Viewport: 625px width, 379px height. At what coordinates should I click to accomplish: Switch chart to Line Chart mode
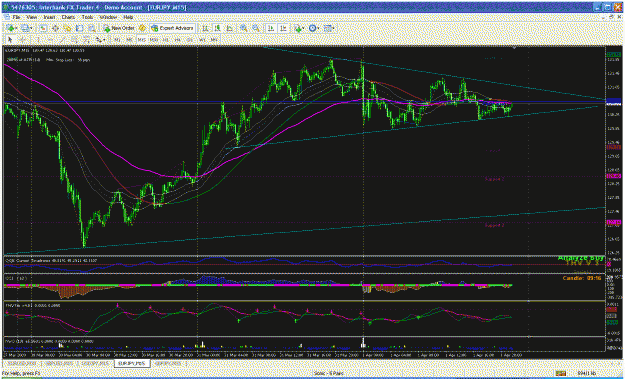click(230, 28)
